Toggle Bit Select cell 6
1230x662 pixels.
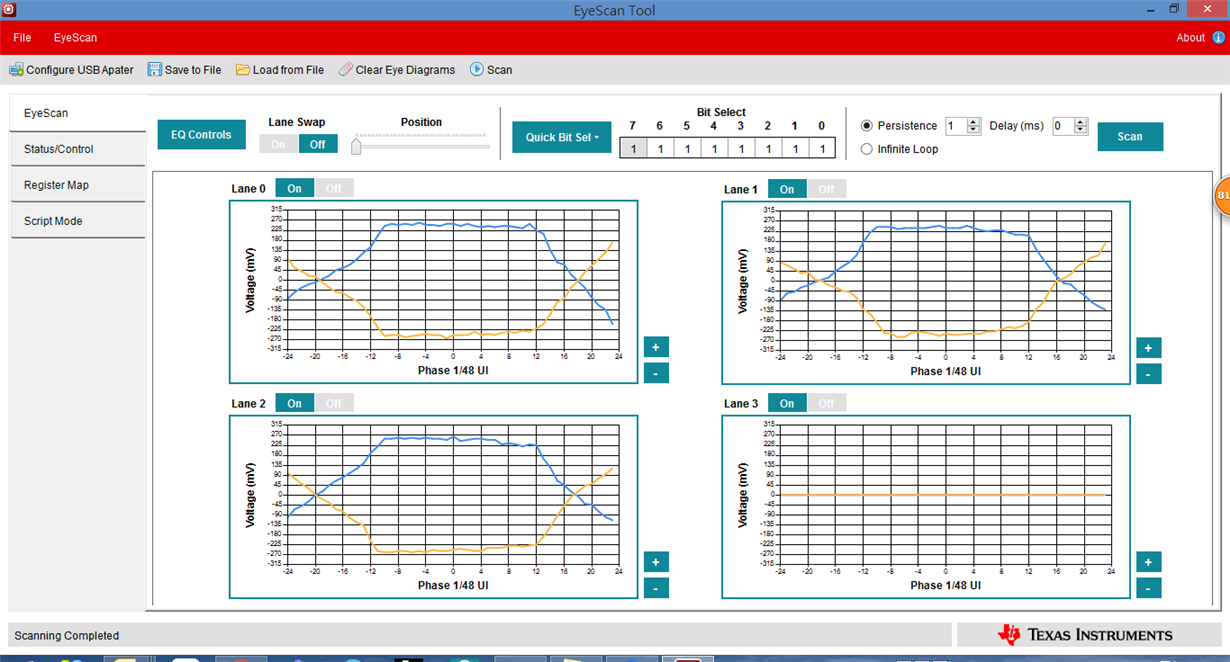660,148
